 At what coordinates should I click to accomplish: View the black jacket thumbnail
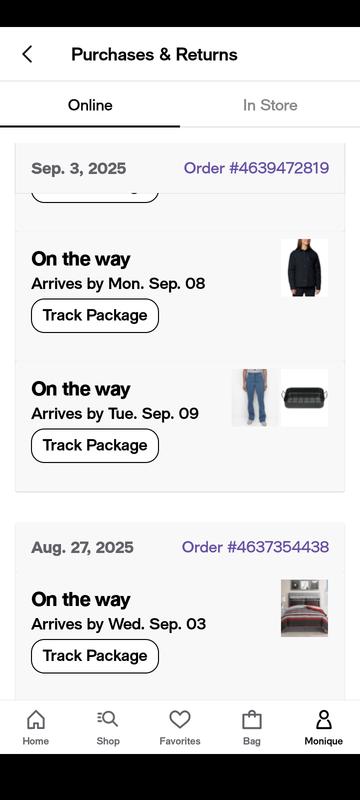click(x=304, y=267)
